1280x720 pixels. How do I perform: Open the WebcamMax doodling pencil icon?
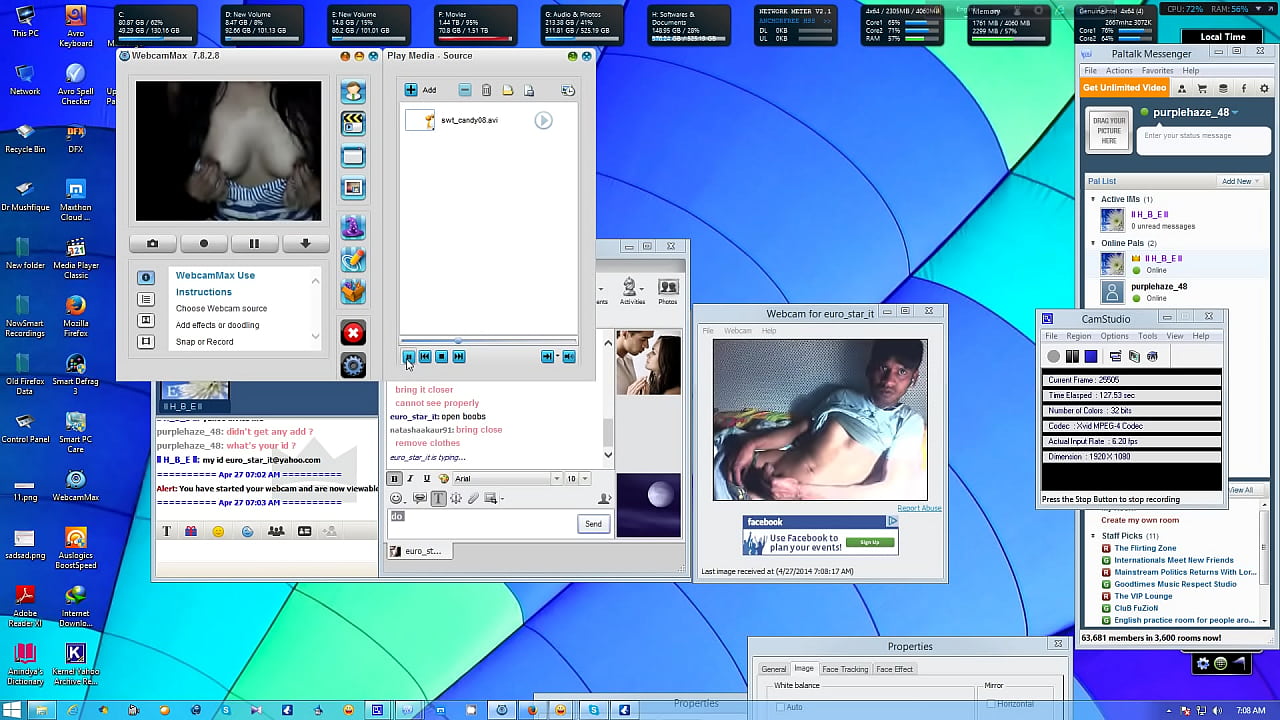click(x=353, y=259)
